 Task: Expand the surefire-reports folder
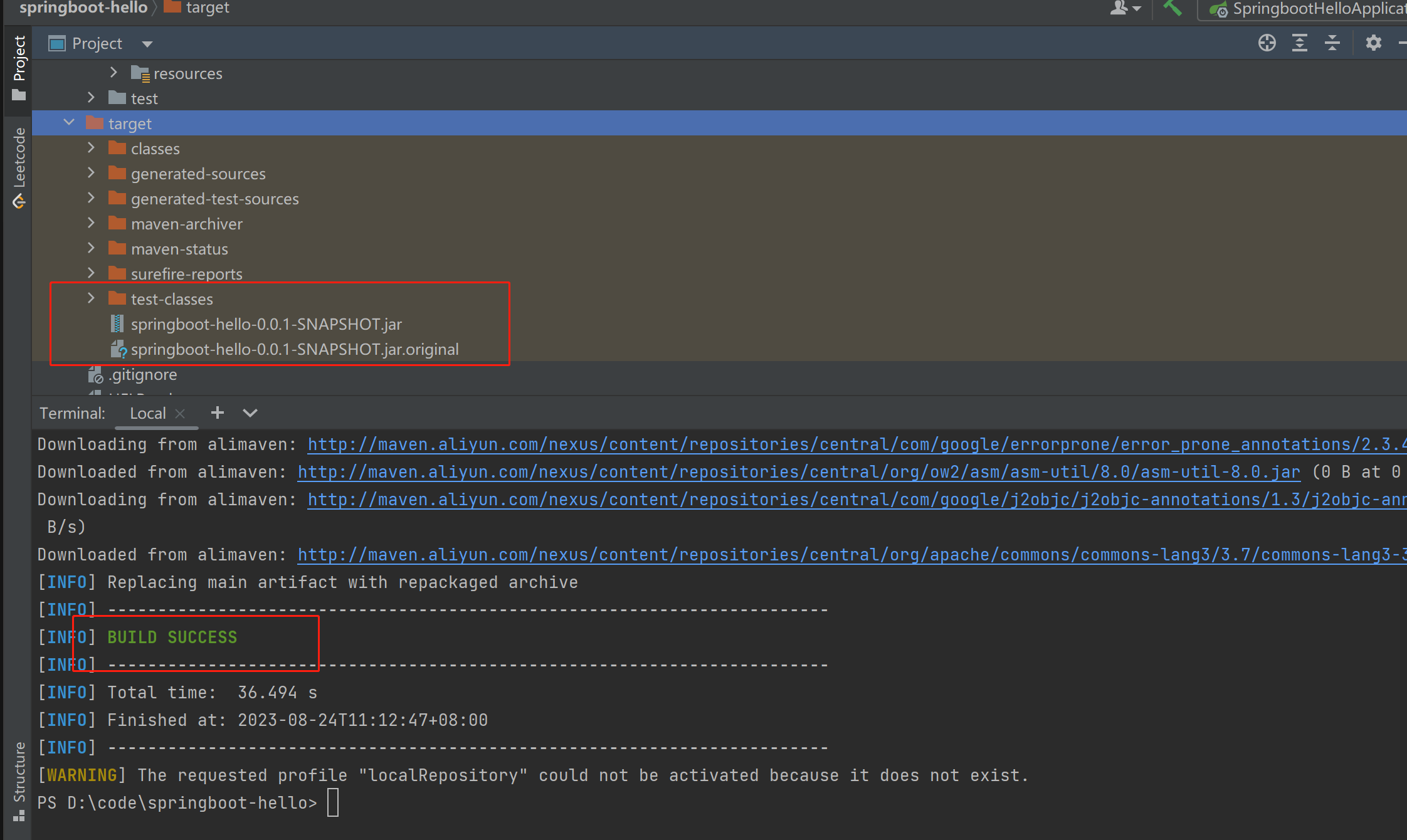click(x=91, y=273)
